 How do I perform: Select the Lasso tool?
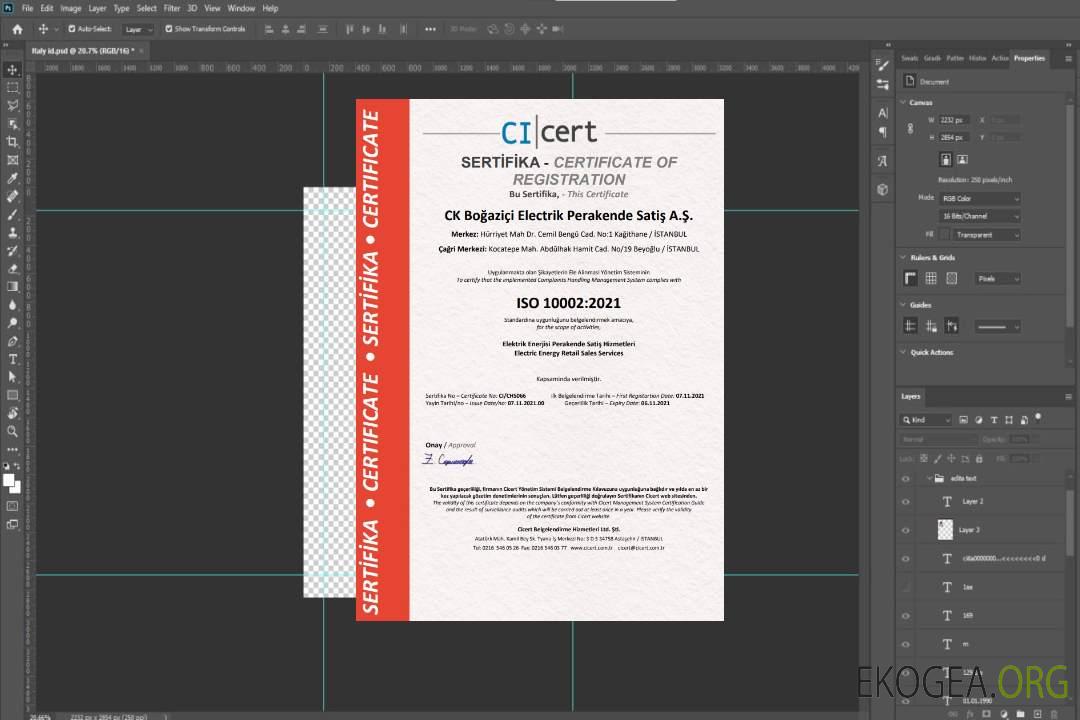point(12,105)
